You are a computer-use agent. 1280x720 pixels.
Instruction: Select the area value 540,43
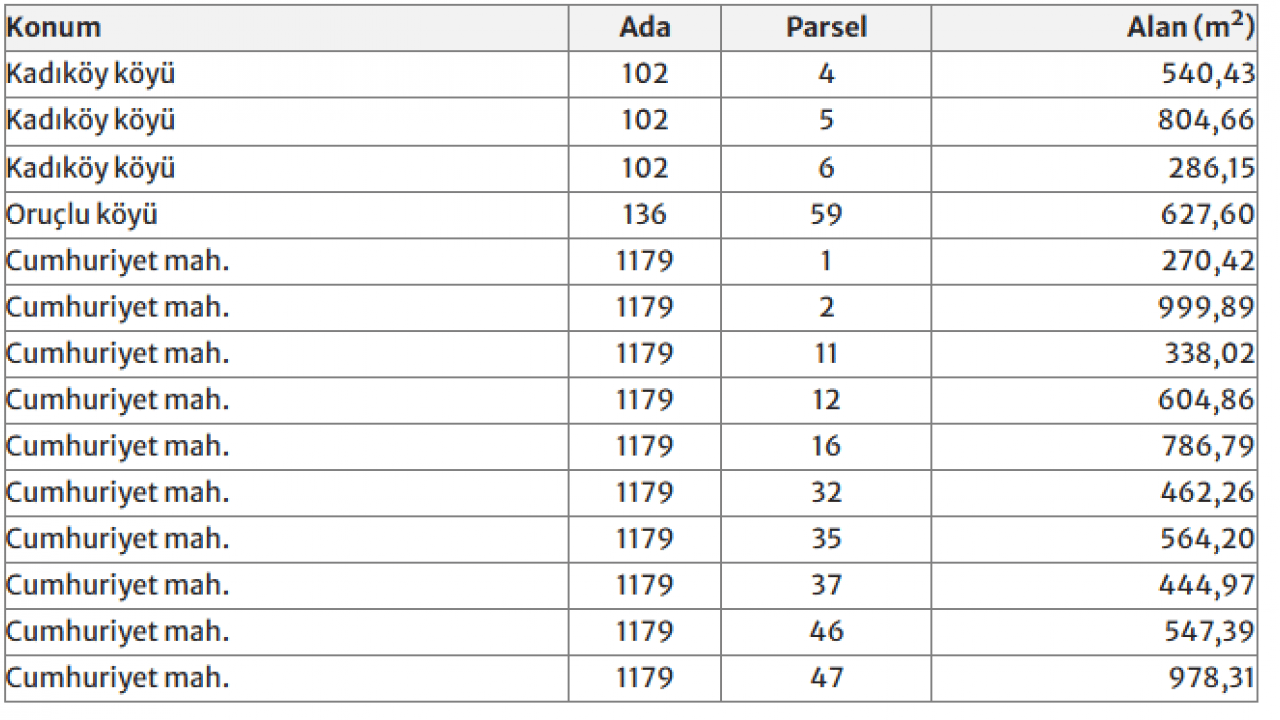[1208, 74]
